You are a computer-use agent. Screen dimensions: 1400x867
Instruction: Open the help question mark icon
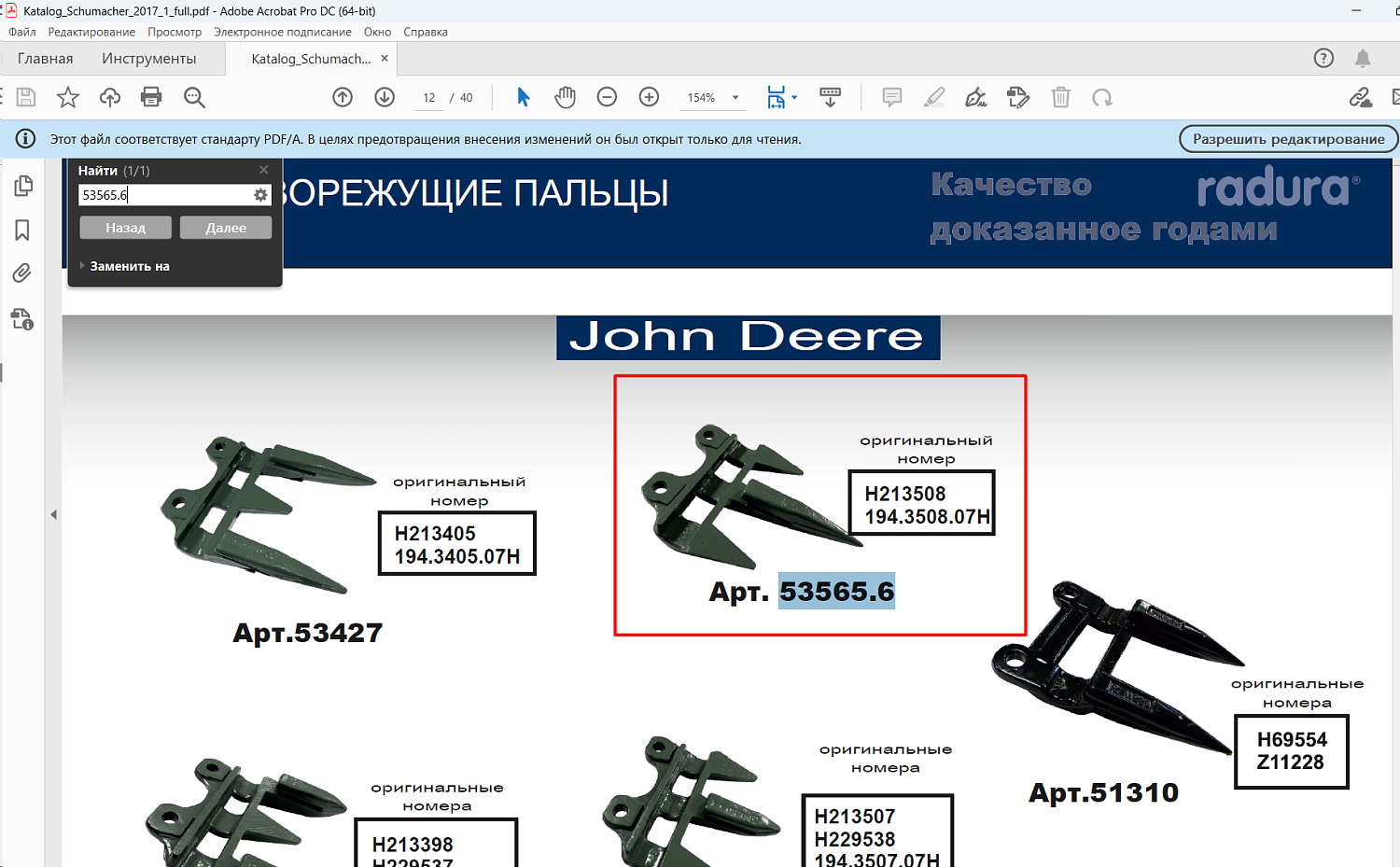tap(1323, 58)
